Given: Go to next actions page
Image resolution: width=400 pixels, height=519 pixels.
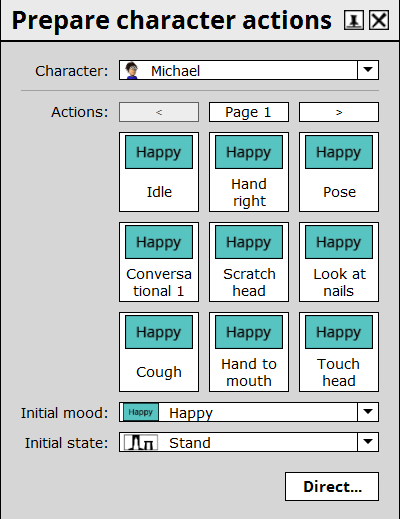Looking at the screenshot, I should (x=339, y=112).
